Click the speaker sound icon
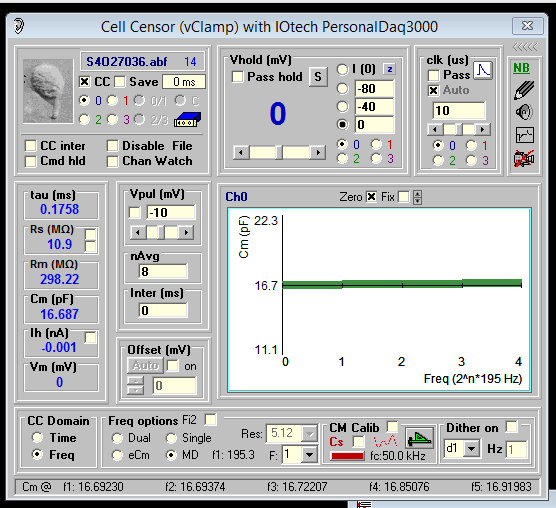The height and width of the screenshot is (508, 556). (x=524, y=112)
